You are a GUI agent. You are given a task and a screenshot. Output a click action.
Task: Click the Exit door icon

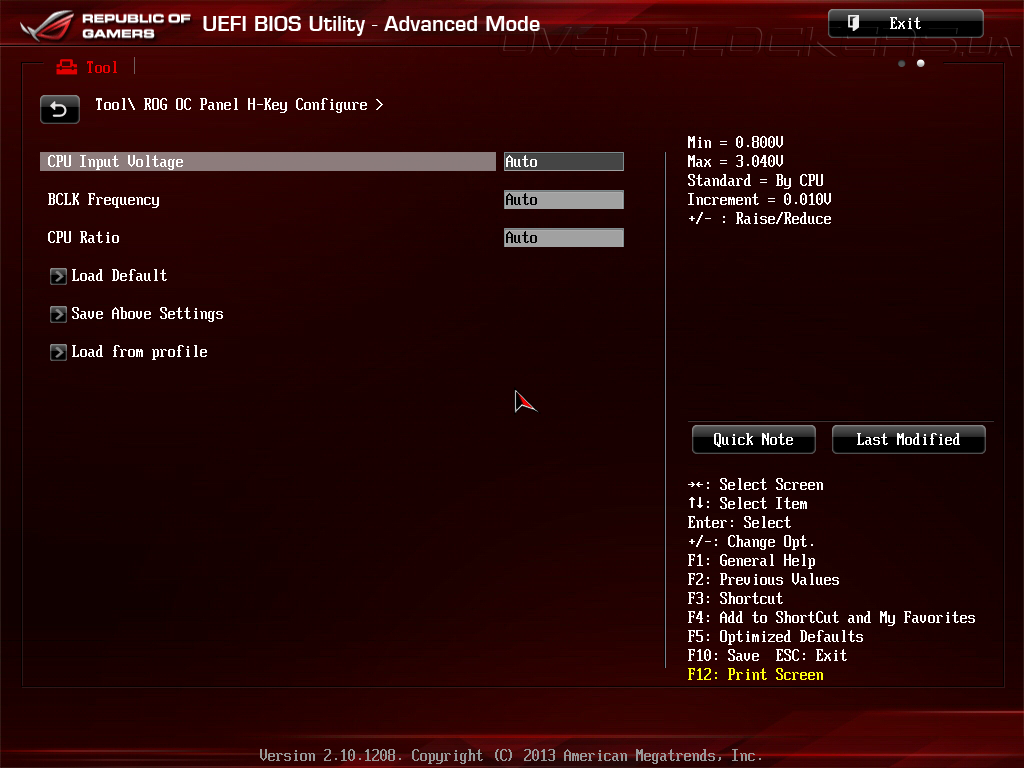[853, 23]
